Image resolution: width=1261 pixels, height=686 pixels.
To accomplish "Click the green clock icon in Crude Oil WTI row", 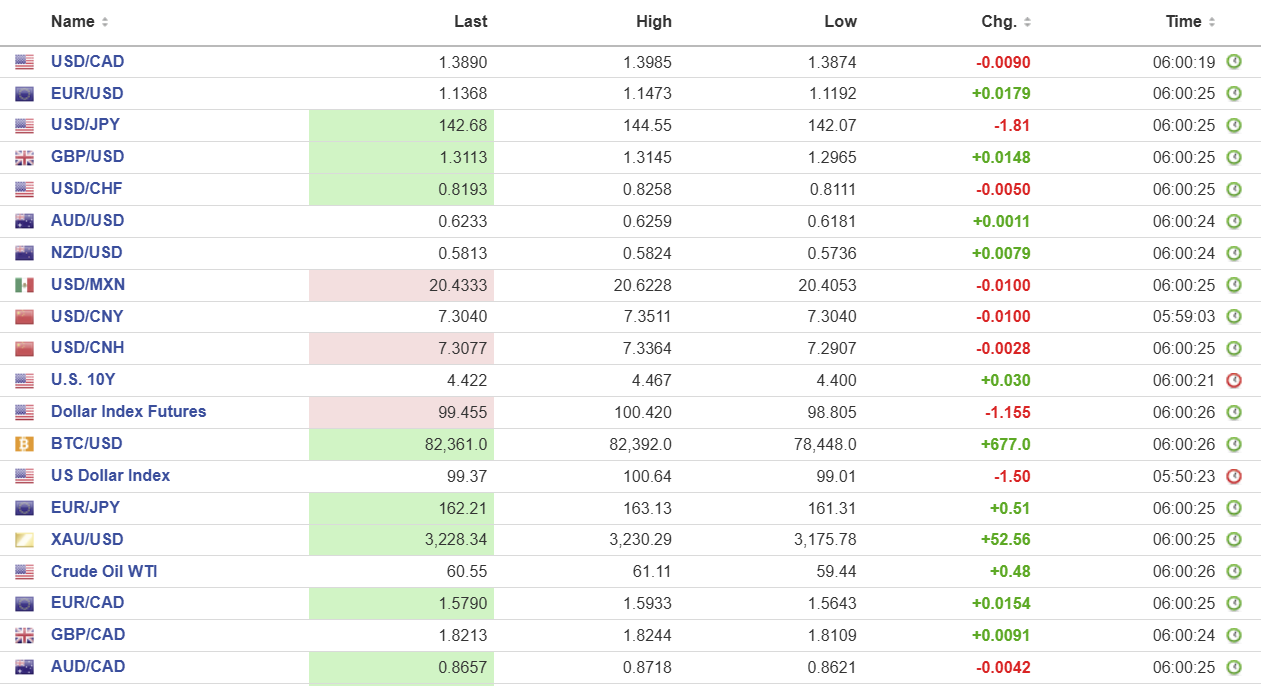I will click(1234, 572).
